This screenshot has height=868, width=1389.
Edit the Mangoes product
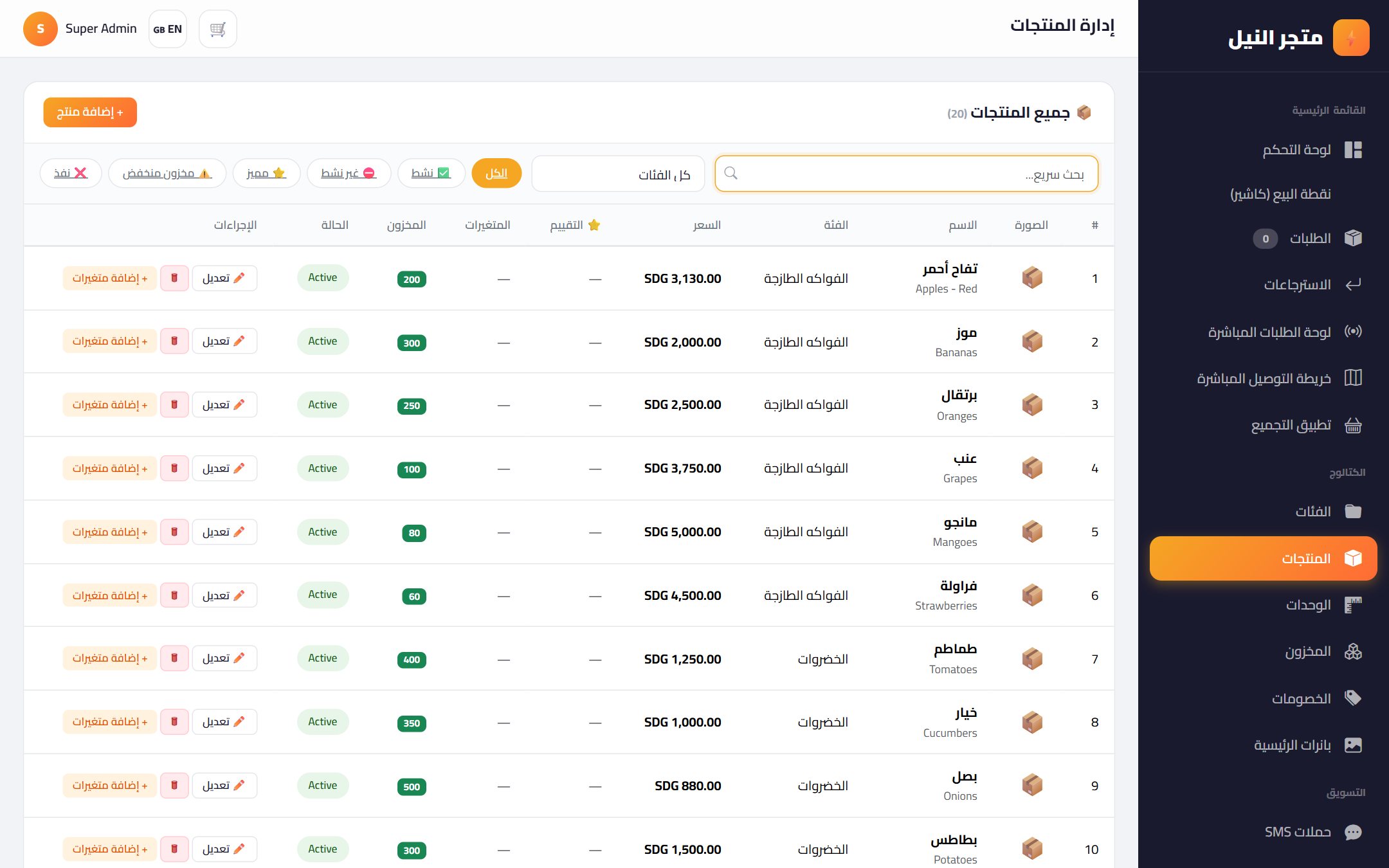[224, 532]
